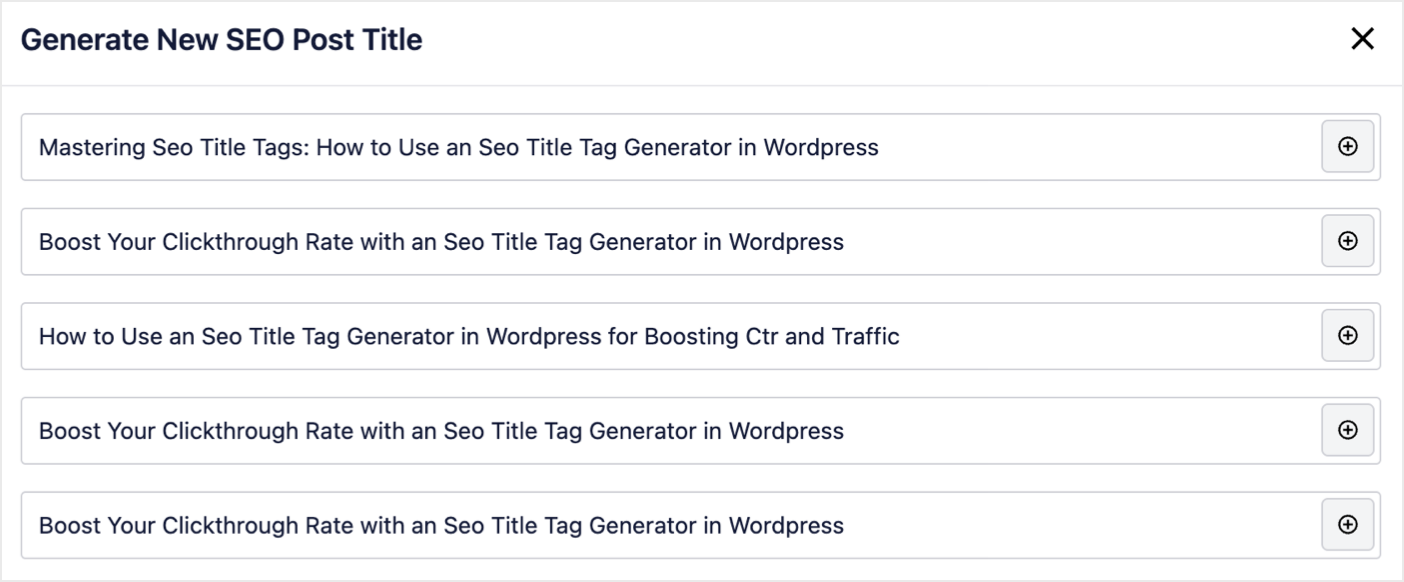Click 'Boosting Ctr' in the third suggestion
The image size is (1404, 582).
tap(711, 337)
